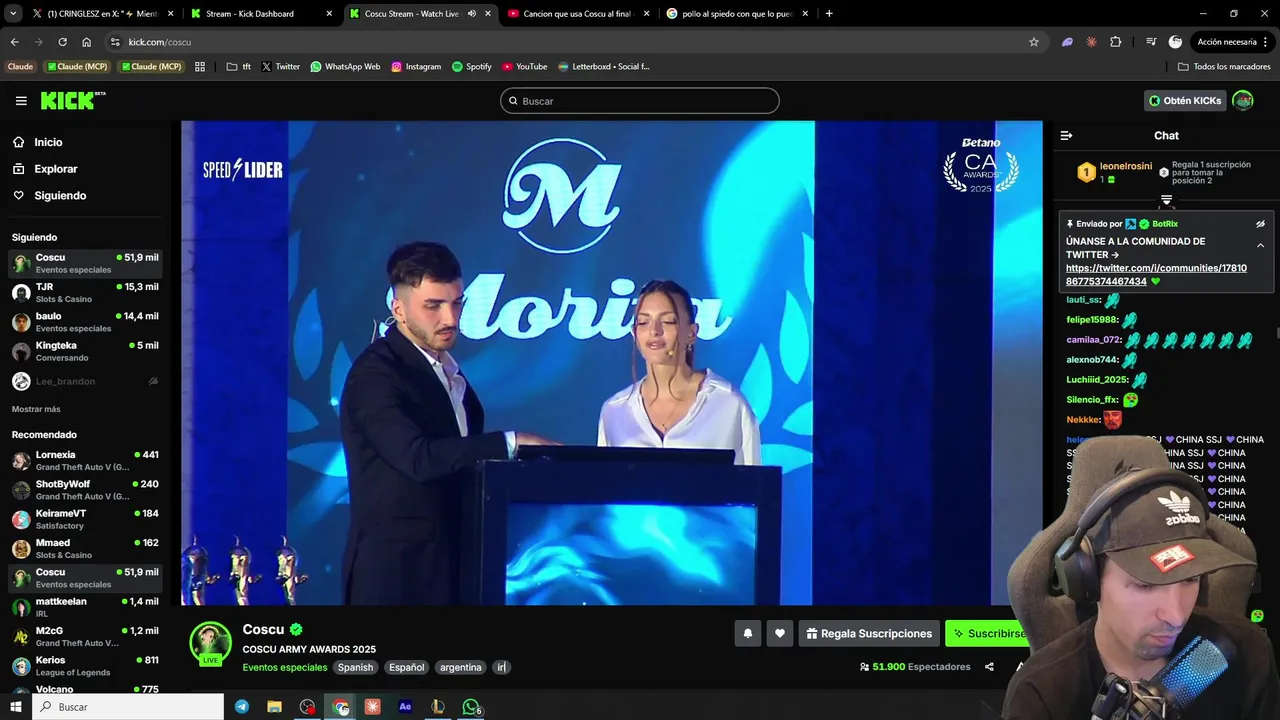Open the Chrome profile avatar
The width and height of the screenshot is (1280, 720).
coord(1175,42)
